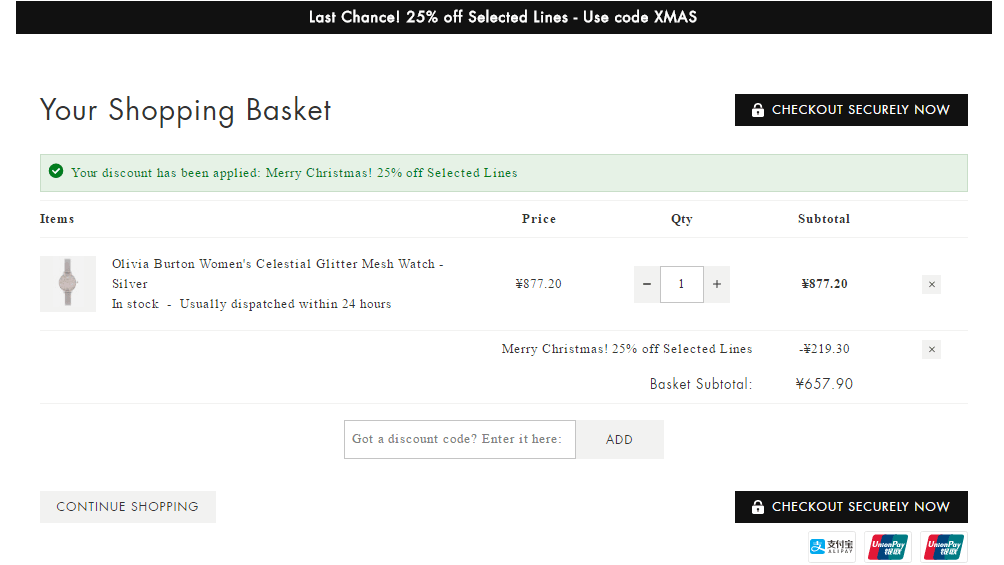
Task: Click bottom Checkout Securely Now button
Action: pos(851,507)
